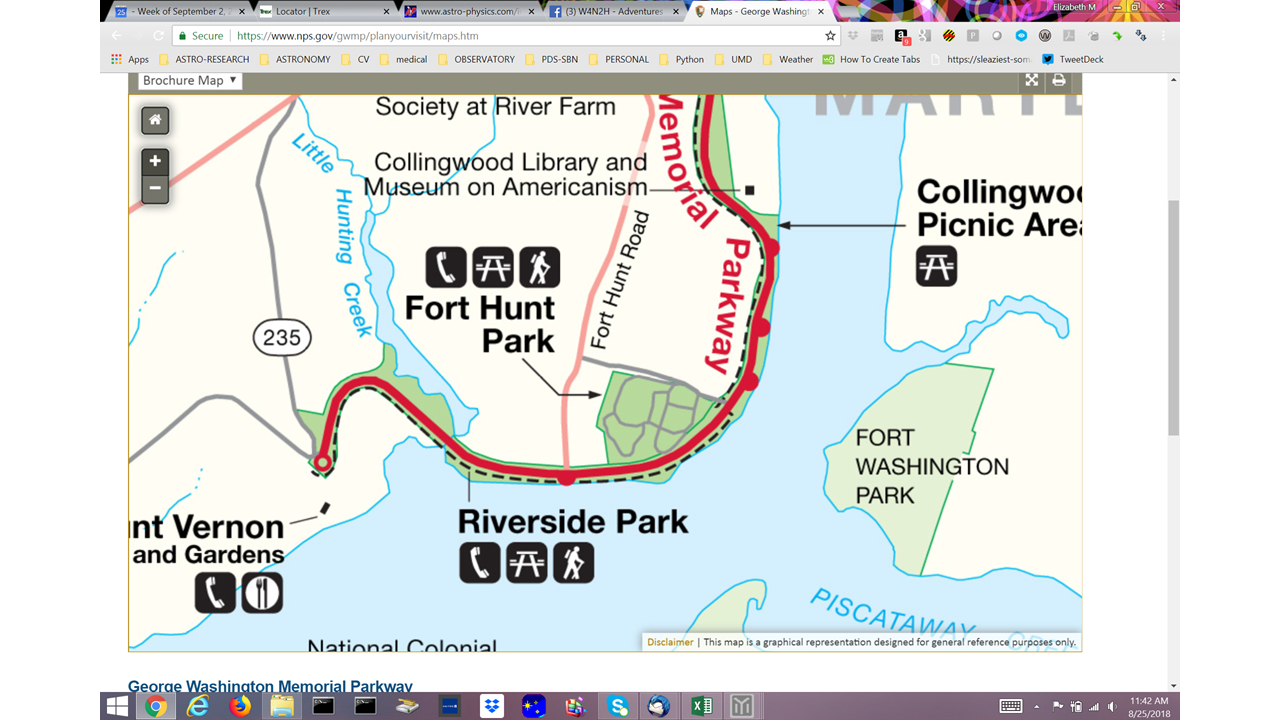Image resolution: width=1280 pixels, height=720 pixels.
Task: Click Mount Vernon food service icon
Action: 262,593
